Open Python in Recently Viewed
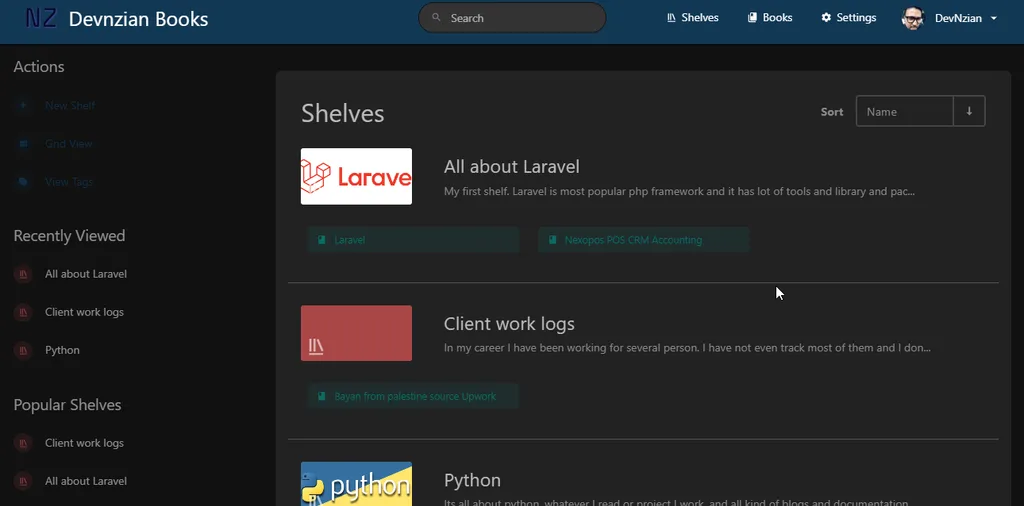 tap(62, 350)
